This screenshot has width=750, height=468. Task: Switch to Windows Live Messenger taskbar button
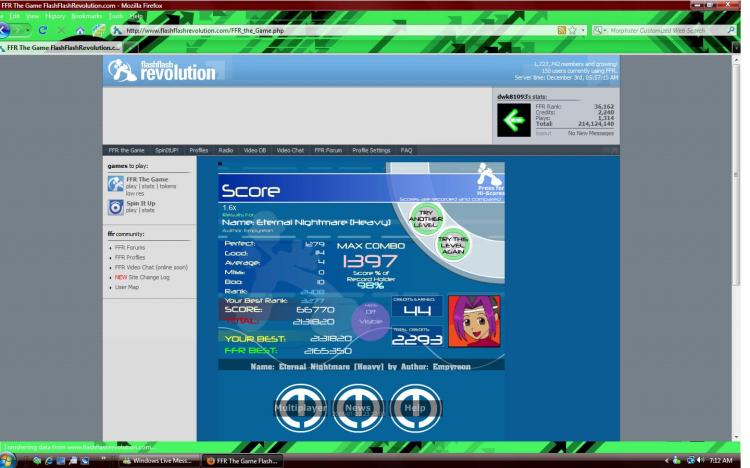(x=157, y=461)
